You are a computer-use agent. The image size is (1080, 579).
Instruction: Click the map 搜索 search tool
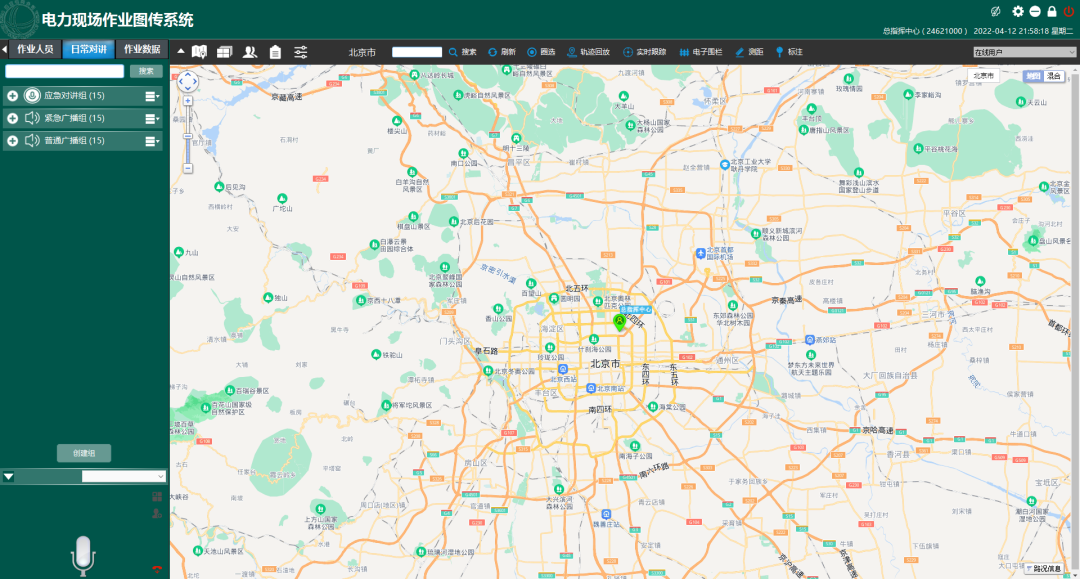pos(463,52)
